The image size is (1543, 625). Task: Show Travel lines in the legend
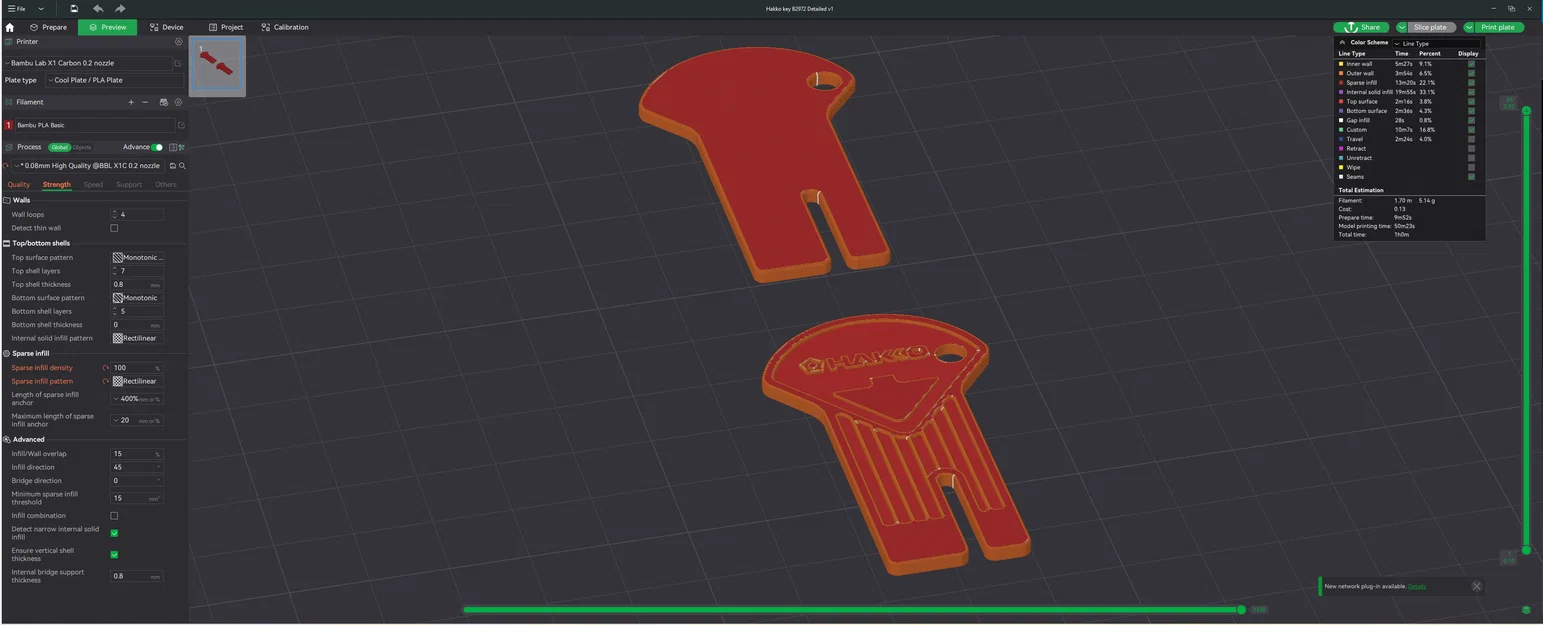point(1471,139)
